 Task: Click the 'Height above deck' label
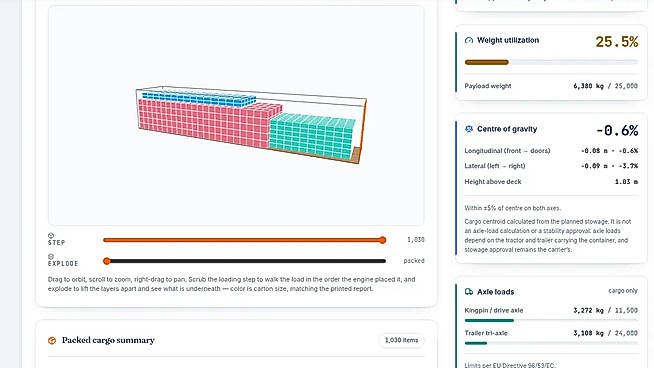pos(493,181)
